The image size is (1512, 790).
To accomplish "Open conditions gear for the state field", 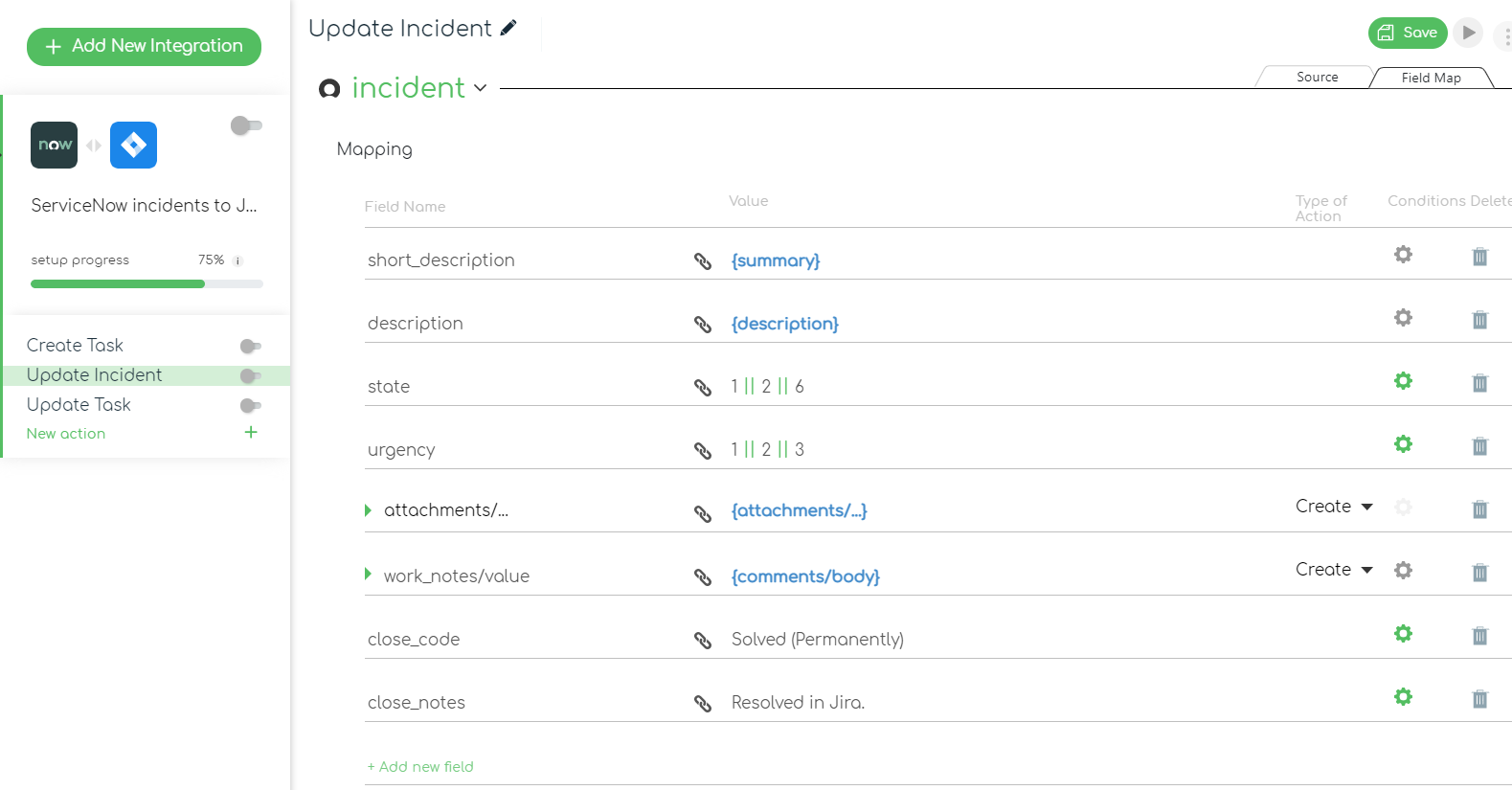I will (x=1403, y=381).
